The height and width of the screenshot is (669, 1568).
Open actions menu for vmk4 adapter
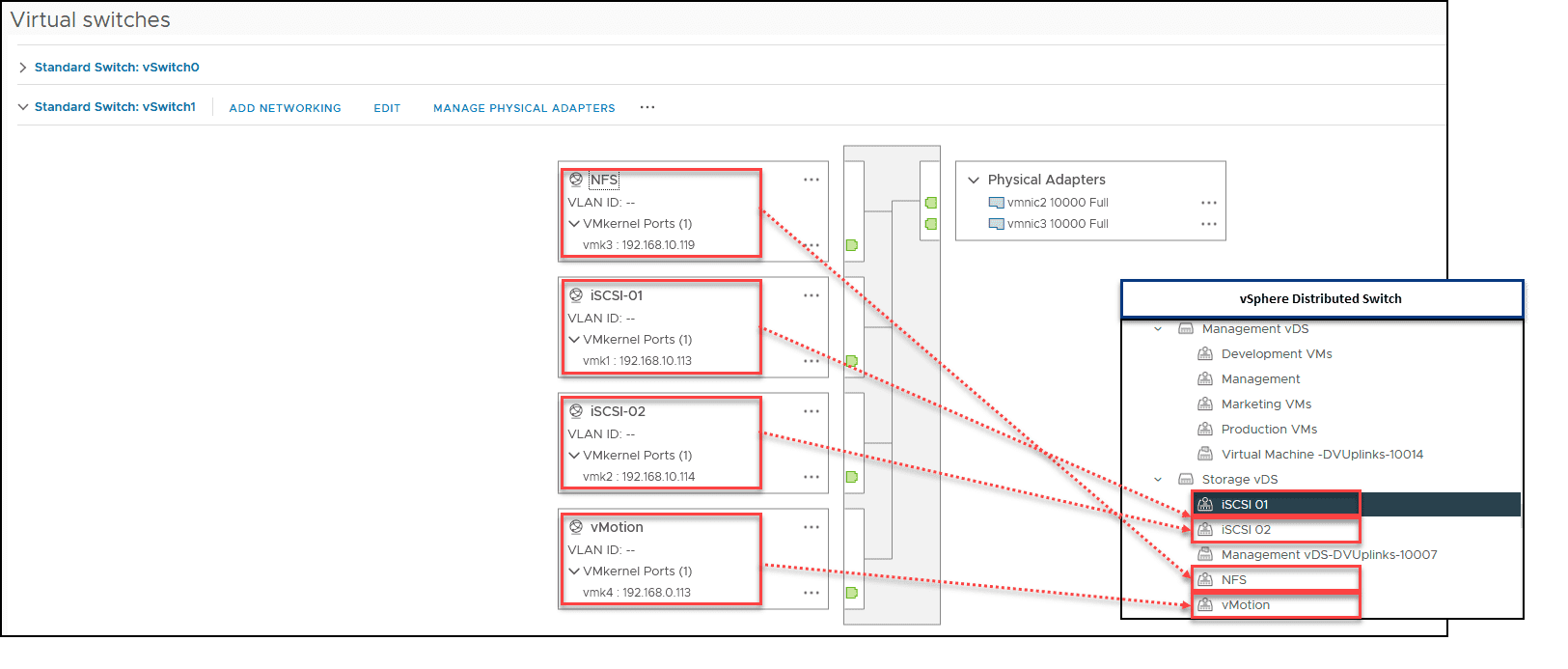tap(812, 593)
